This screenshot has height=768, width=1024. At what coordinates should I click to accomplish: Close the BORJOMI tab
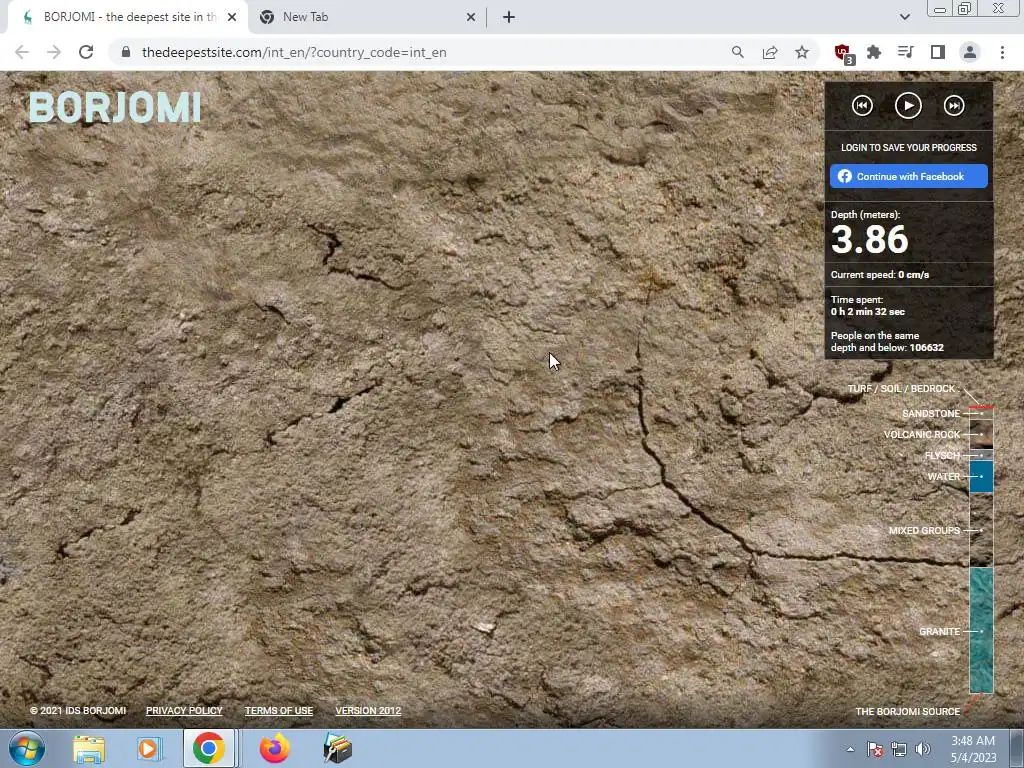click(232, 18)
